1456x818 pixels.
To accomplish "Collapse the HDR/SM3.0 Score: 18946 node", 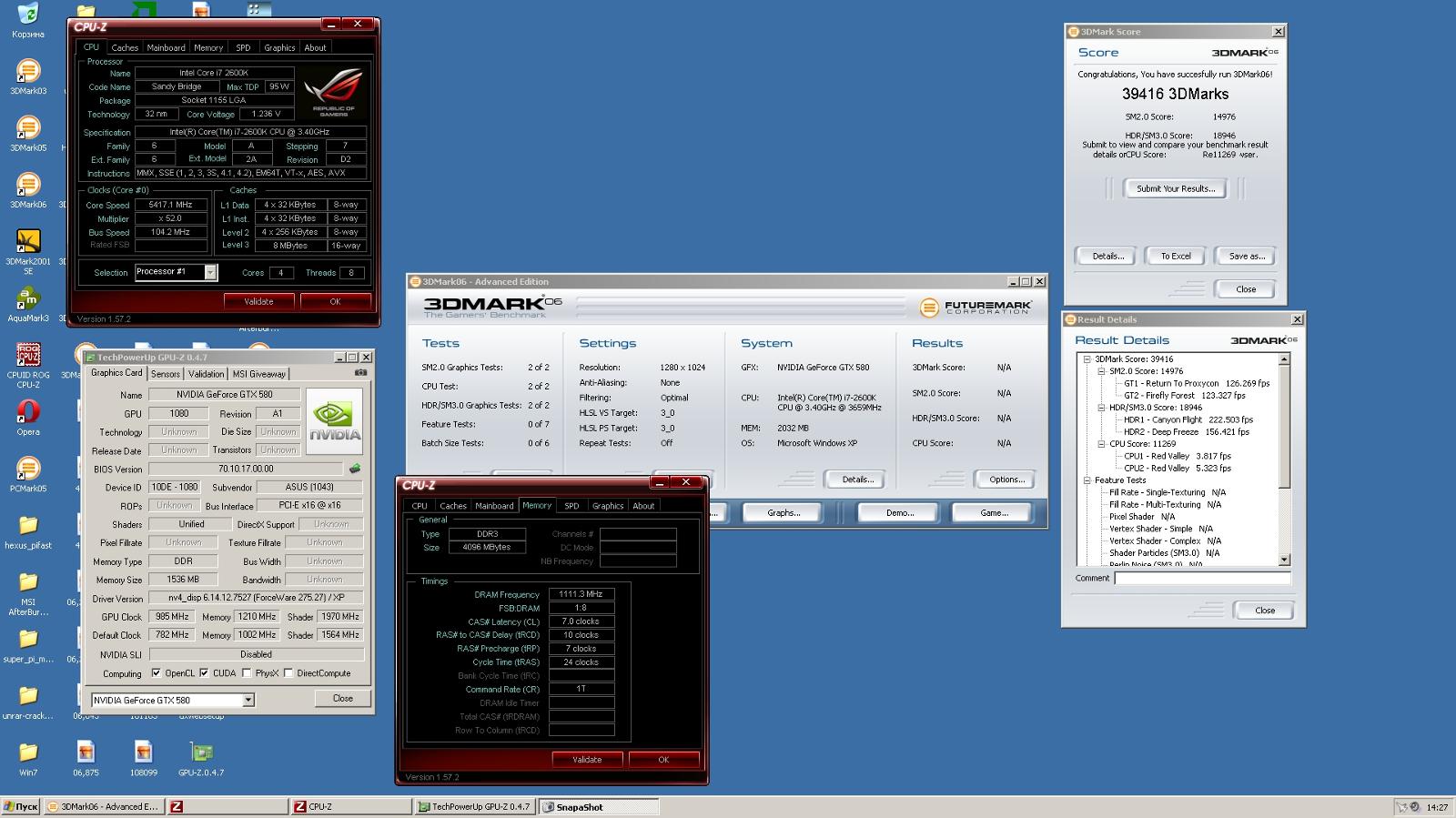I will click(x=1101, y=408).
